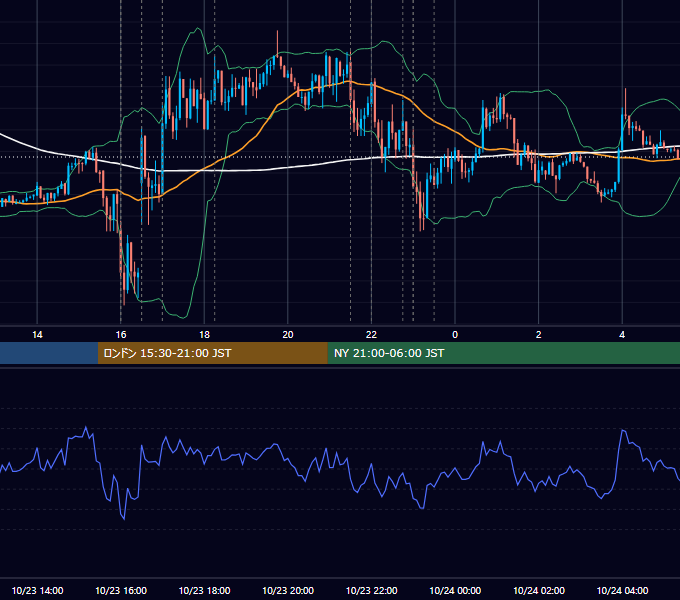
Task: Click the 14 hour label on the price chart axis
Action: (x=37, y=335)
